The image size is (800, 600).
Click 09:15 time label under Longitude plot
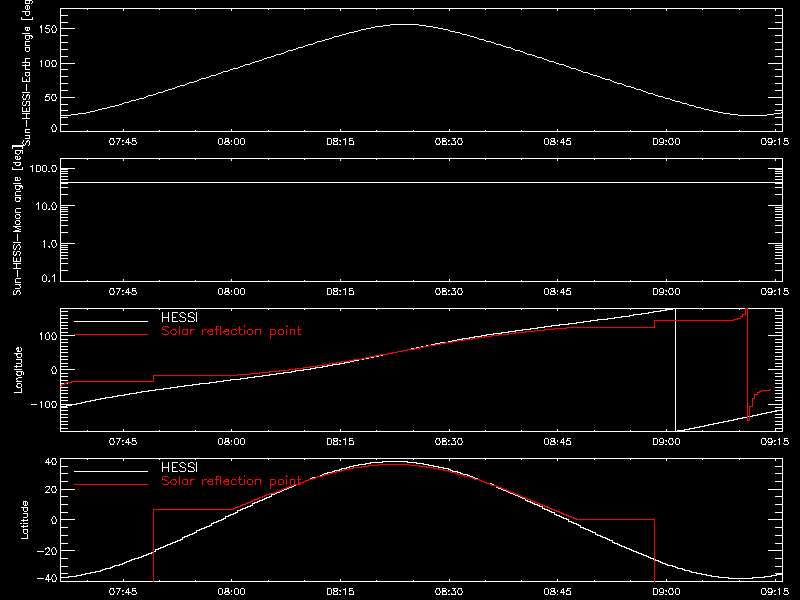(774, 442)
